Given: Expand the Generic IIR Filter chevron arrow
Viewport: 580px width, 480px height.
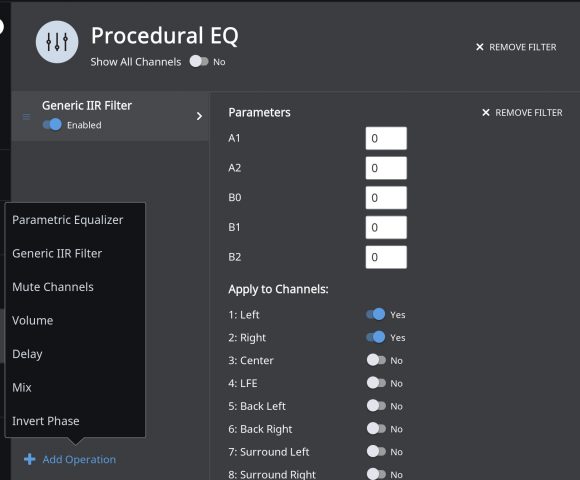Looking at the screenshot, I should pyautogui.click(x=199, y=116).
